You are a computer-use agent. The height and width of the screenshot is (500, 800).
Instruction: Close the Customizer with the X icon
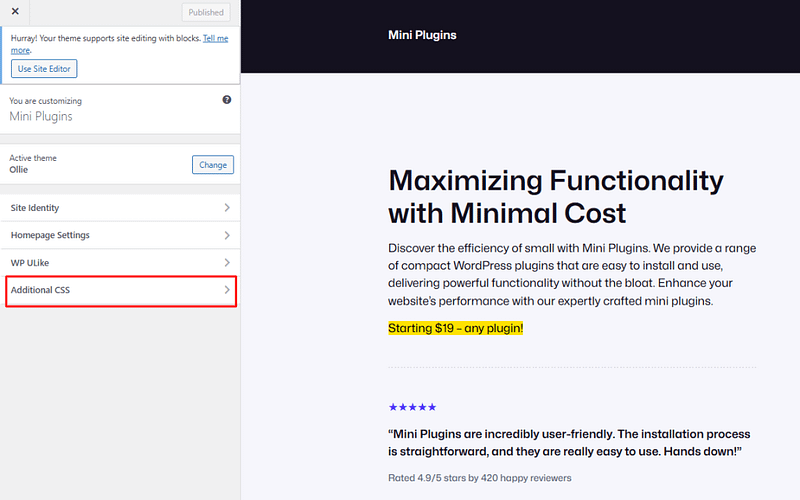tap(15, 11)
